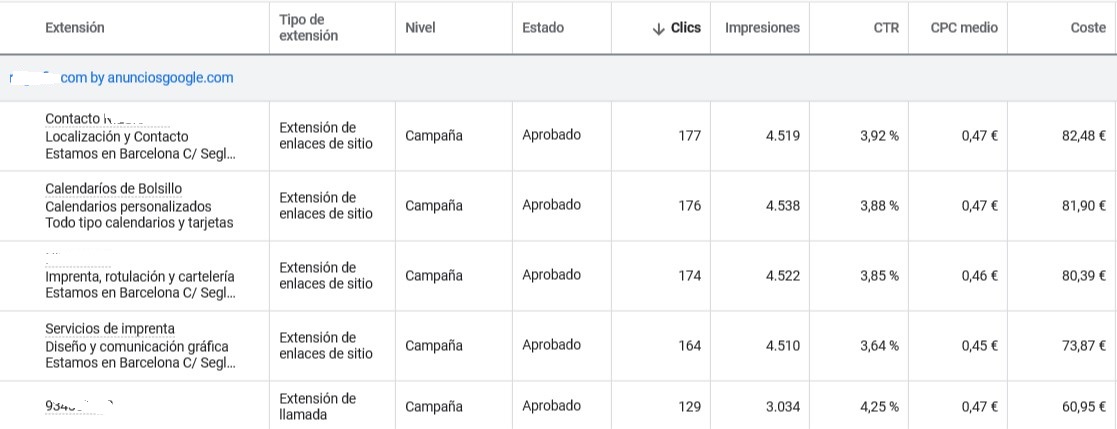
Task: Sort by the Coste column
Action: [1088, 28]
